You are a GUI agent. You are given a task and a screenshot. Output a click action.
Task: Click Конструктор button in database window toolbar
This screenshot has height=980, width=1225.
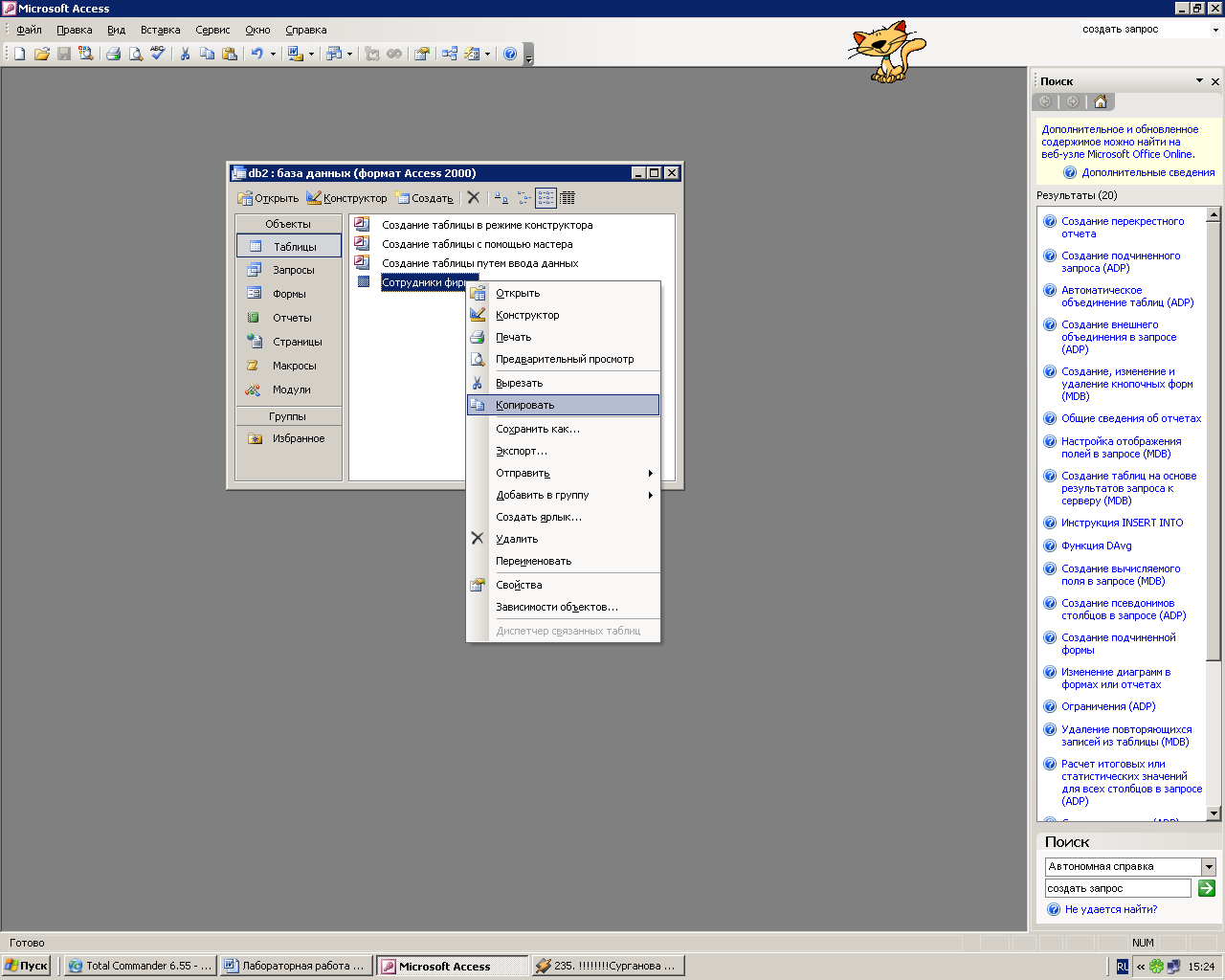(346, 198)
